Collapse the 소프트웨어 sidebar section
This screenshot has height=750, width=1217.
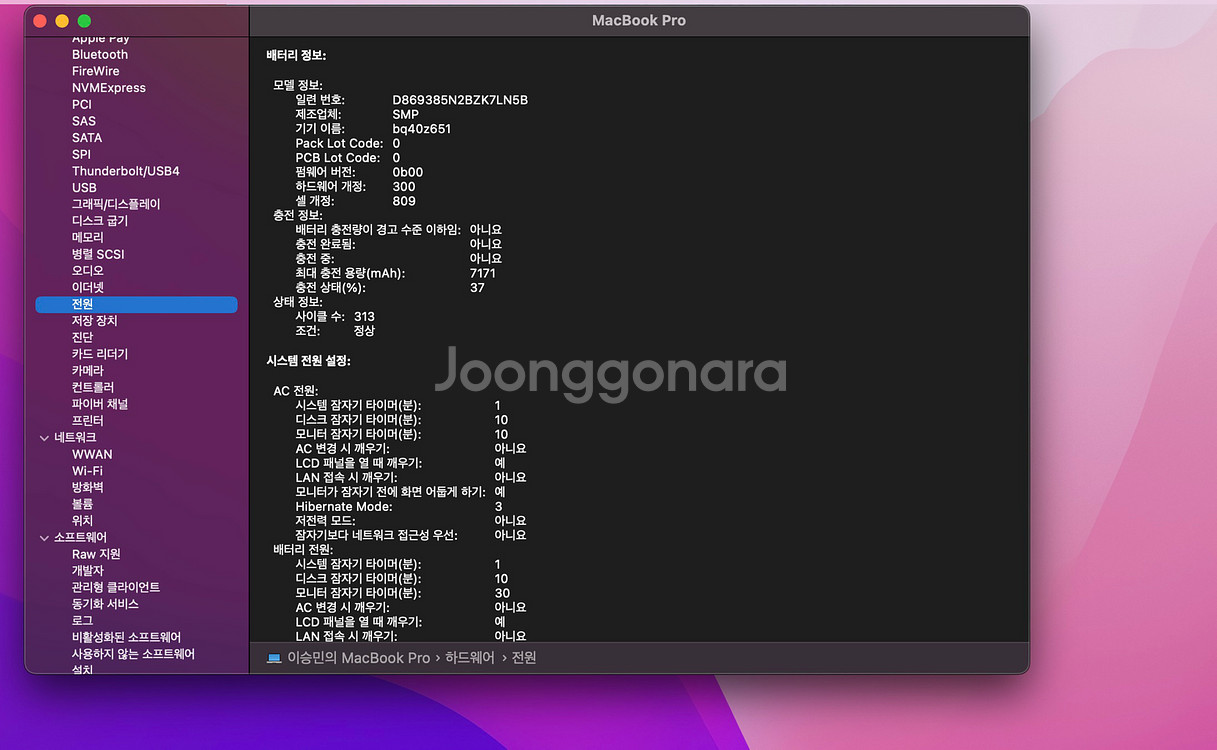tap(44, 538)
